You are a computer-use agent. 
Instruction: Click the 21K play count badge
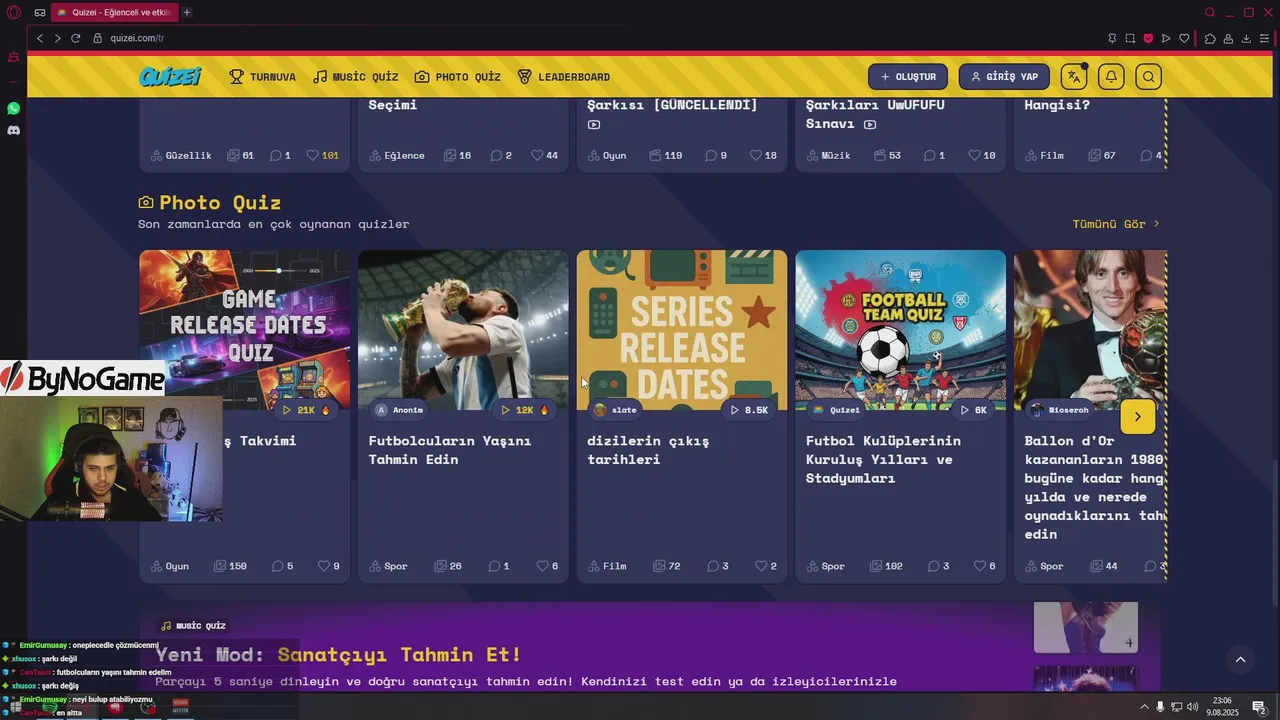[x=305, y=410]
